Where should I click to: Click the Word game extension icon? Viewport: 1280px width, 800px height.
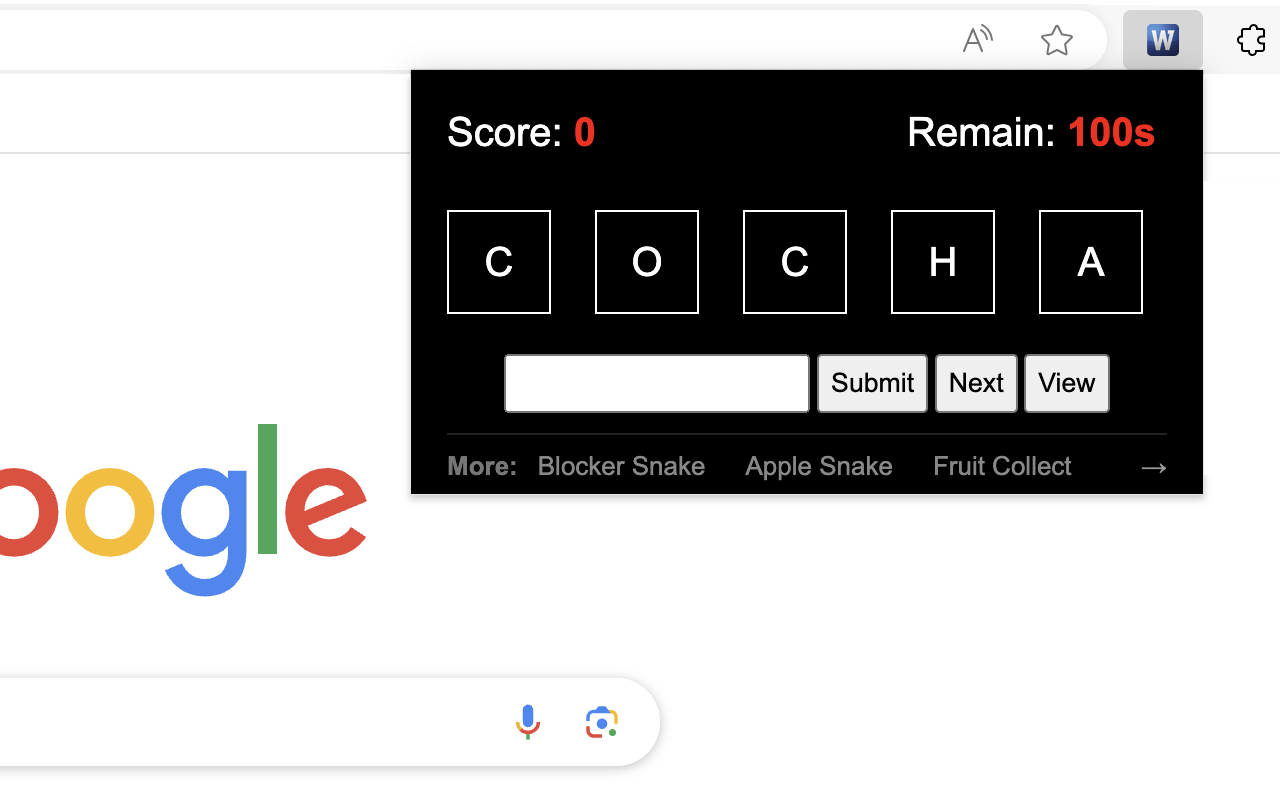click(x=1162, y=40)
